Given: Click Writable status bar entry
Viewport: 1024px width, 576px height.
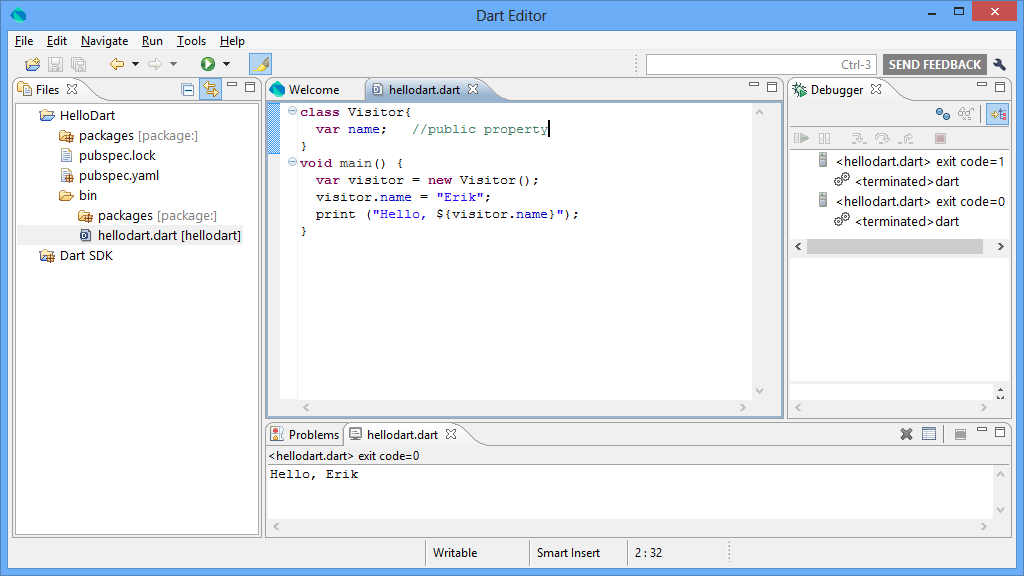Looking at the screenshot, I should (455, 552).
